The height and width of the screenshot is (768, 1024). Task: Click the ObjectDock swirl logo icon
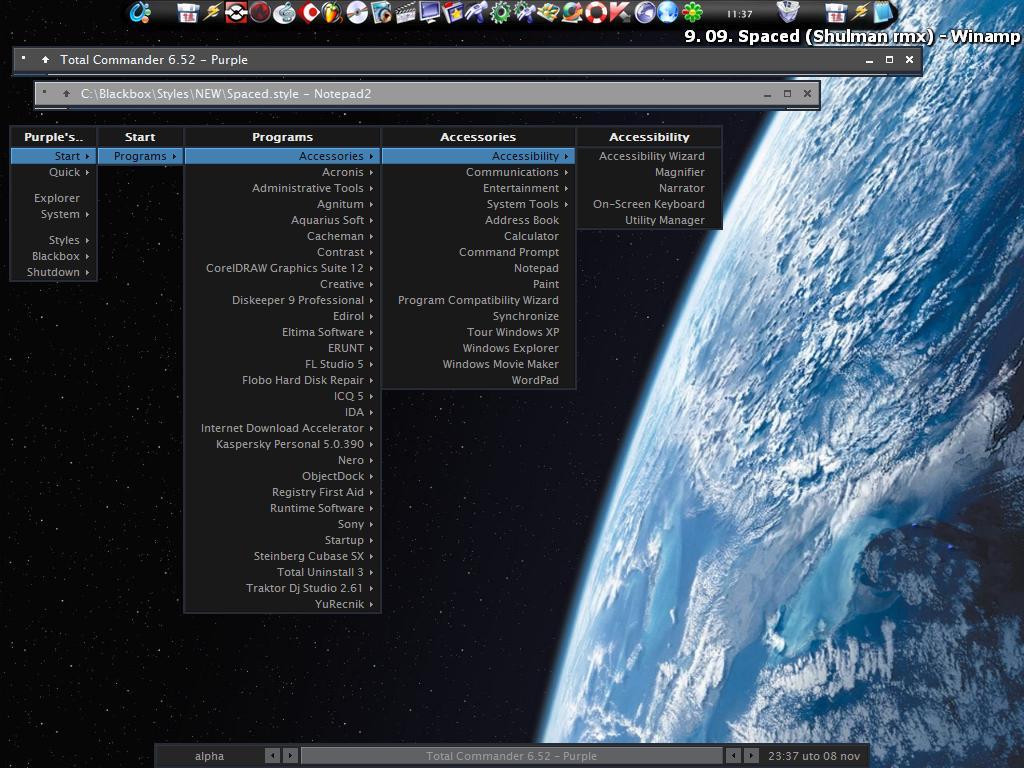[x=140, y=12]
